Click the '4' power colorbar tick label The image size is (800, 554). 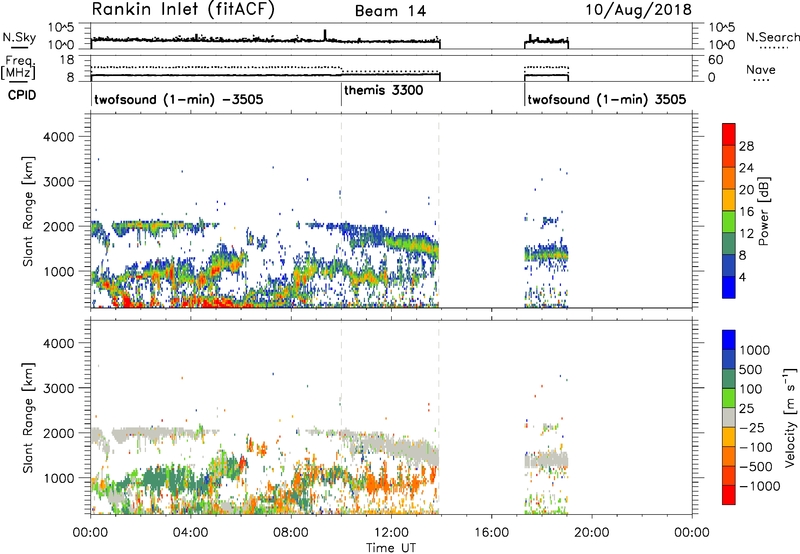(x=742, y=277)
